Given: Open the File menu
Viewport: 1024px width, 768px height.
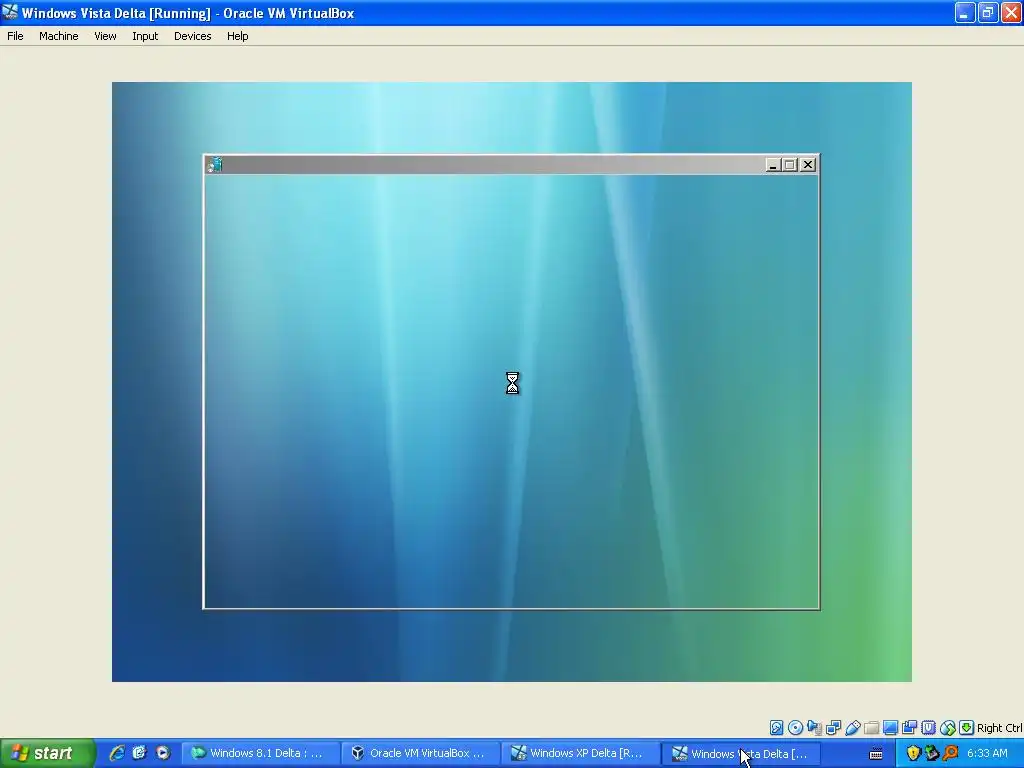Looking at the screenshot, I should 15,36.
